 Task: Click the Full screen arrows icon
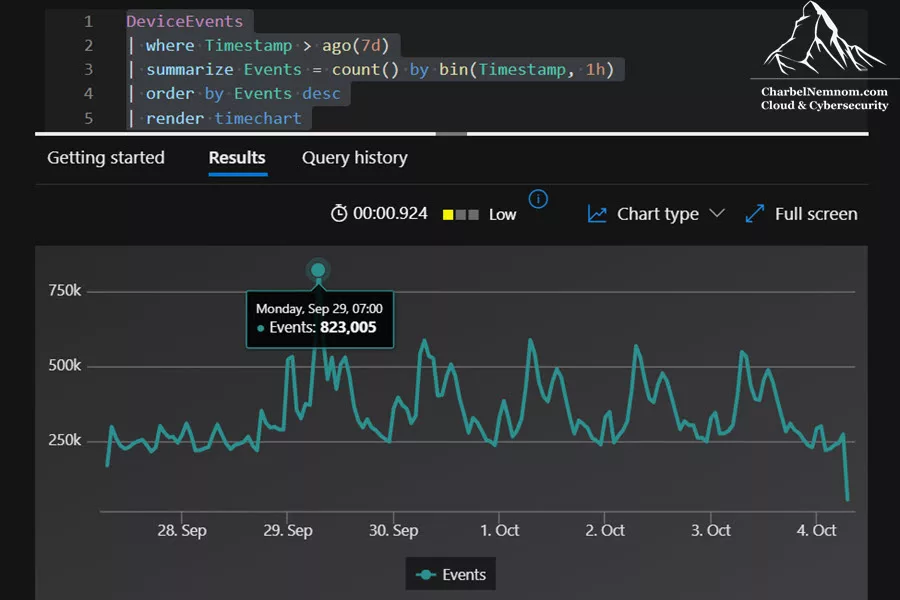point(754,214)
